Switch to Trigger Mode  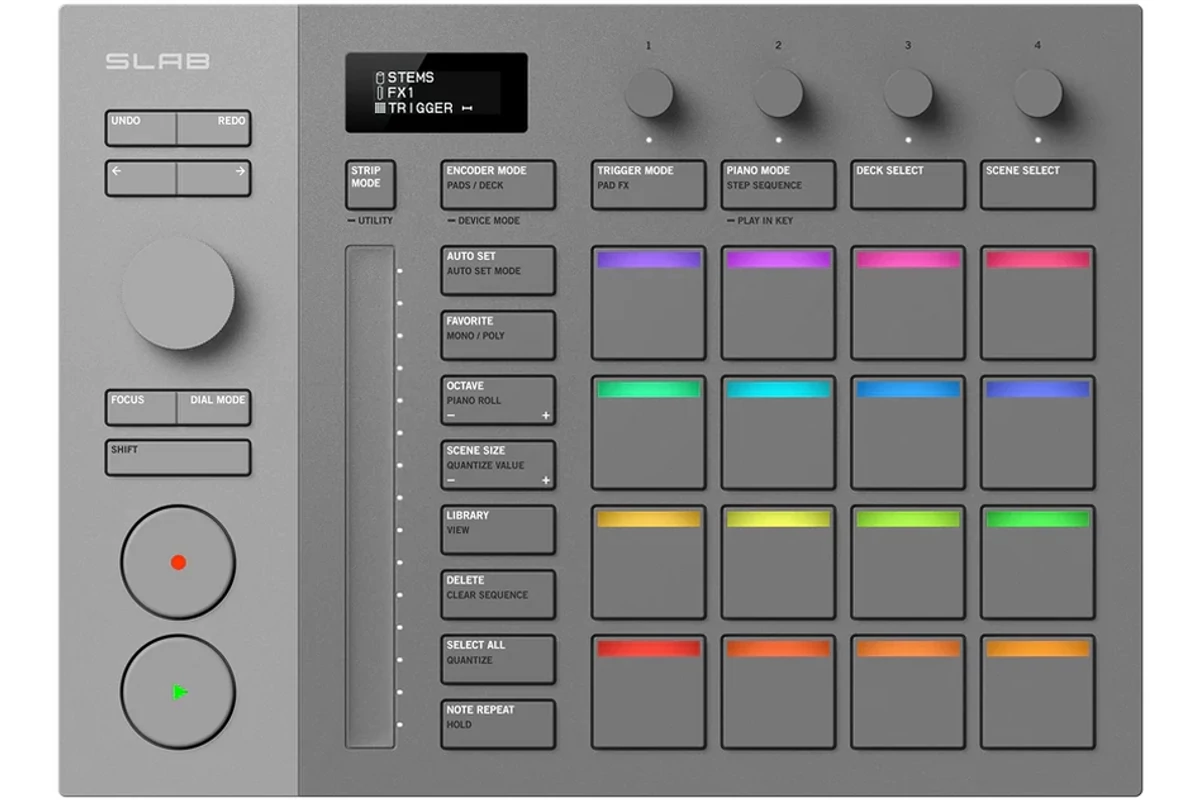pos(648,185)
